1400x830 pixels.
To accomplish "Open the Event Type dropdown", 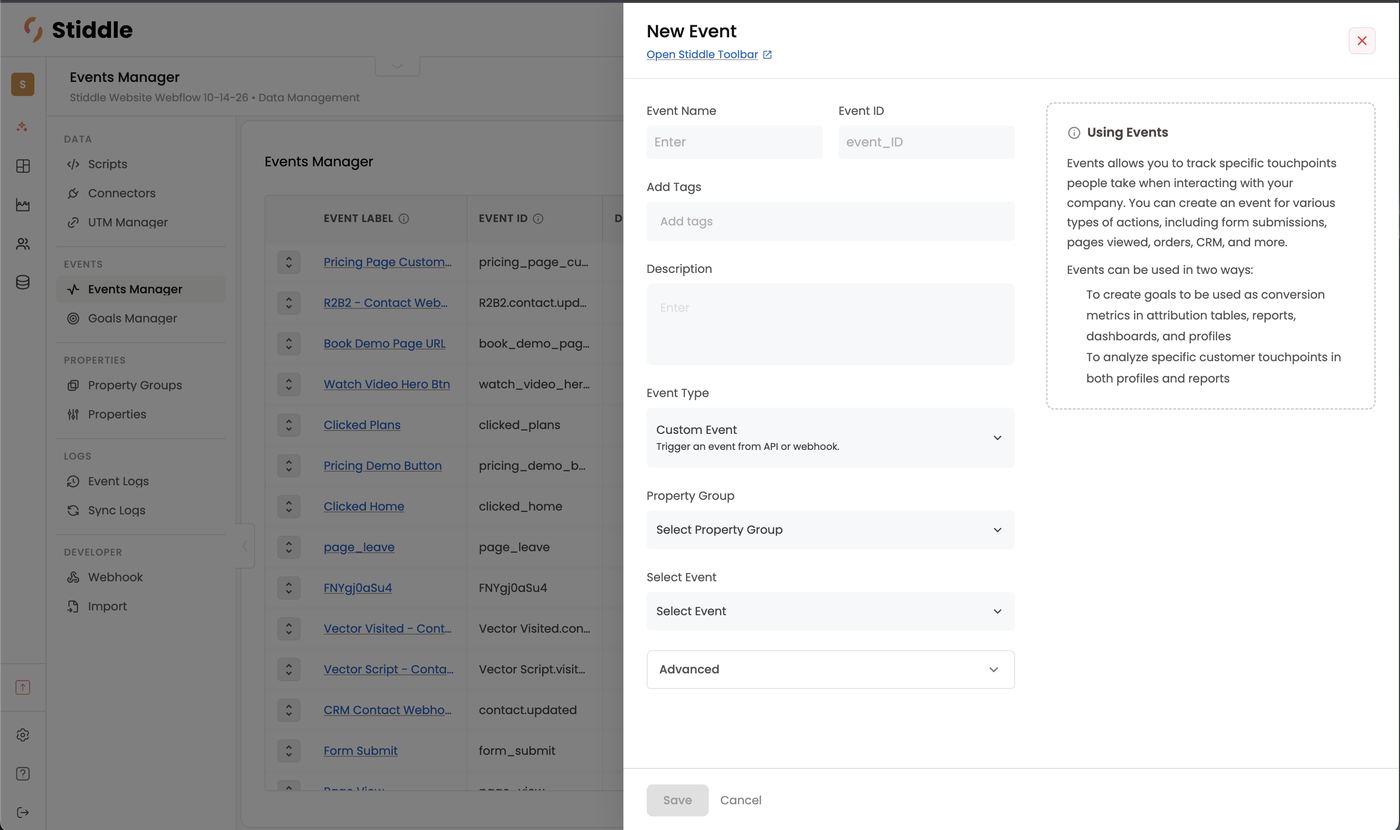I will 830,438.
